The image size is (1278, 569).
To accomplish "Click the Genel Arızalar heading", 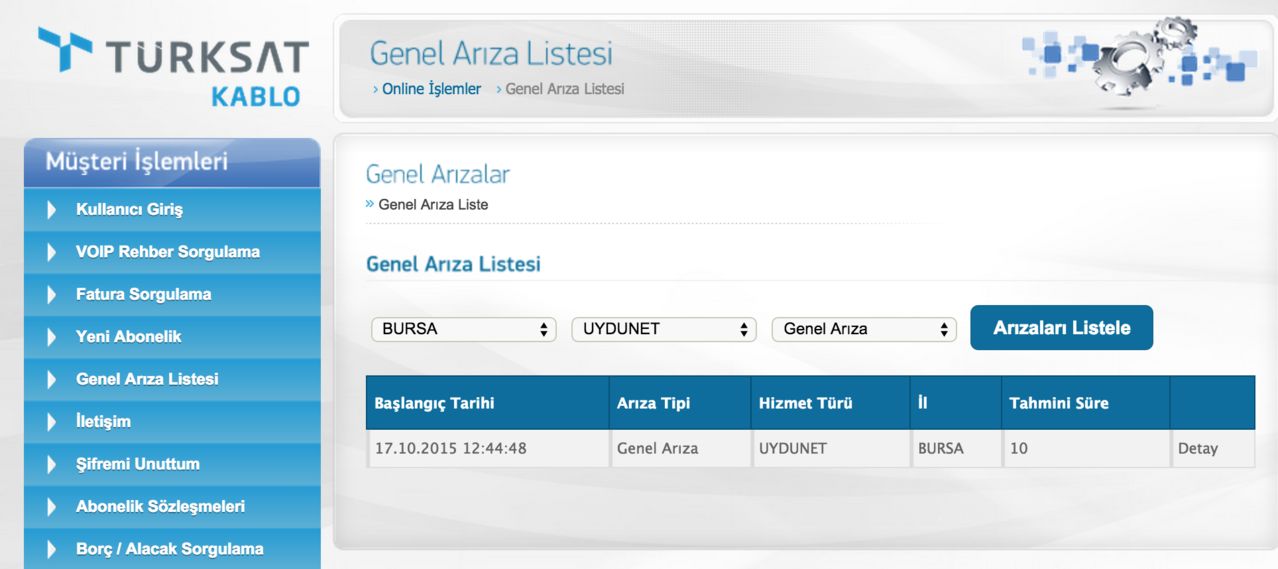I will click(x=438, y=175).
